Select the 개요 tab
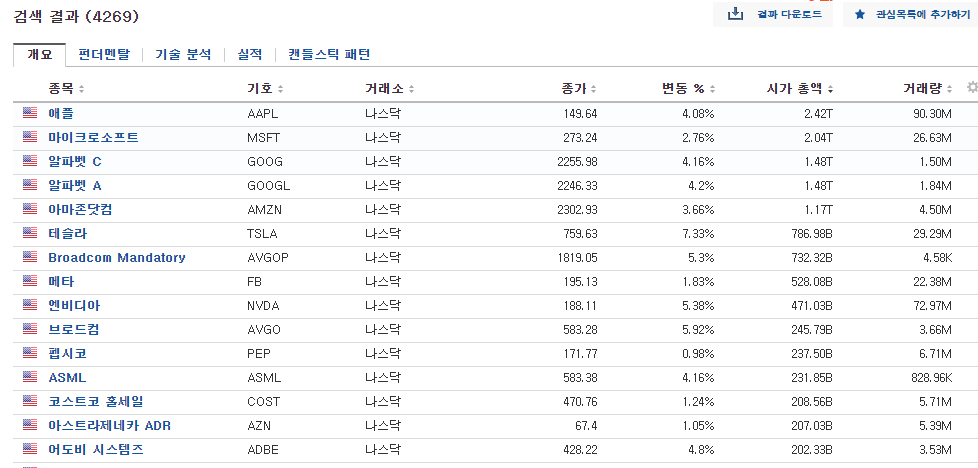The width and height of the screenshot is (978, 468). coord(39,54)
